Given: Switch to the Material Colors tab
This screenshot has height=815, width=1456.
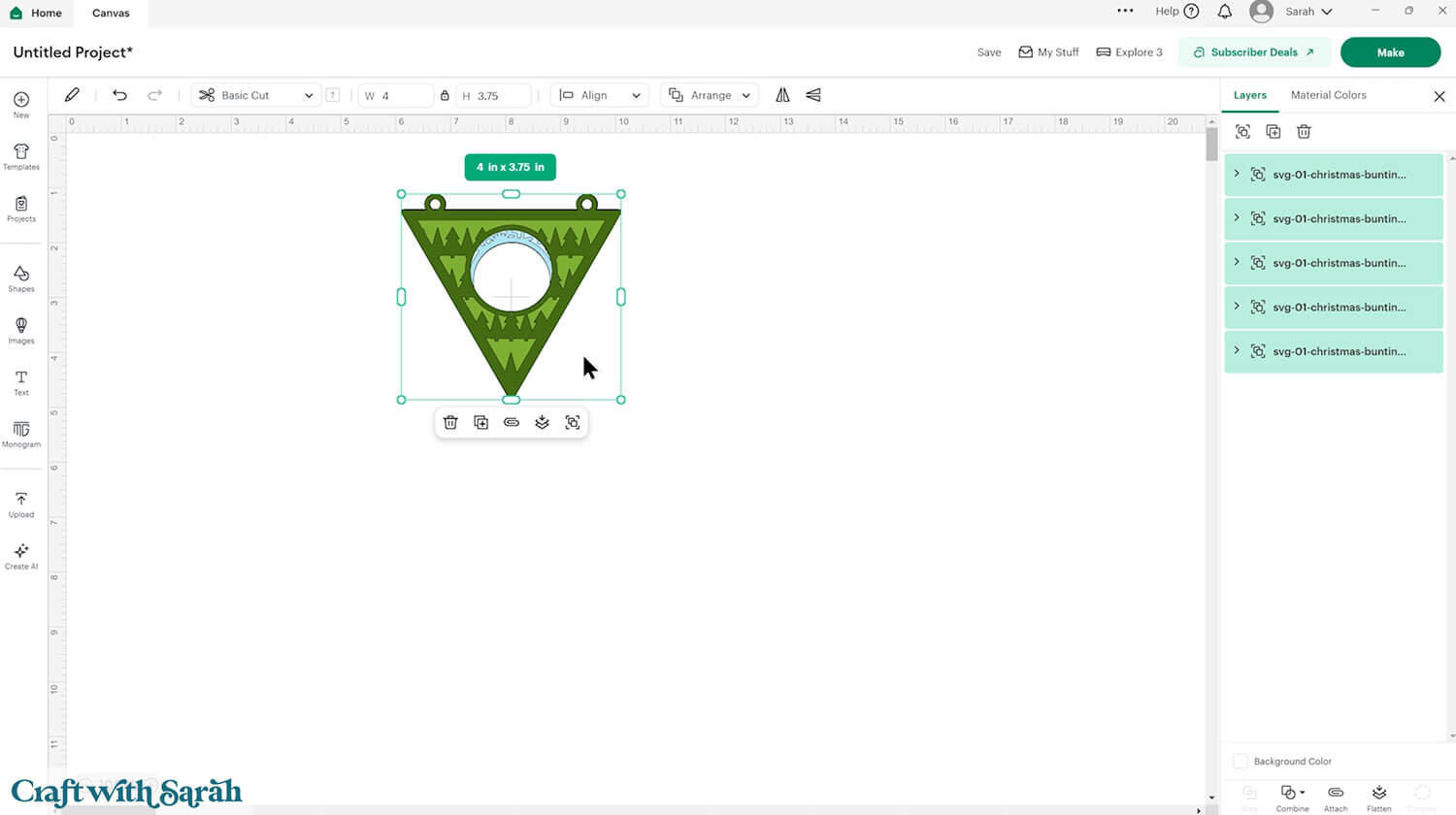Looking at the screenshot, I should coord(1328,95).
